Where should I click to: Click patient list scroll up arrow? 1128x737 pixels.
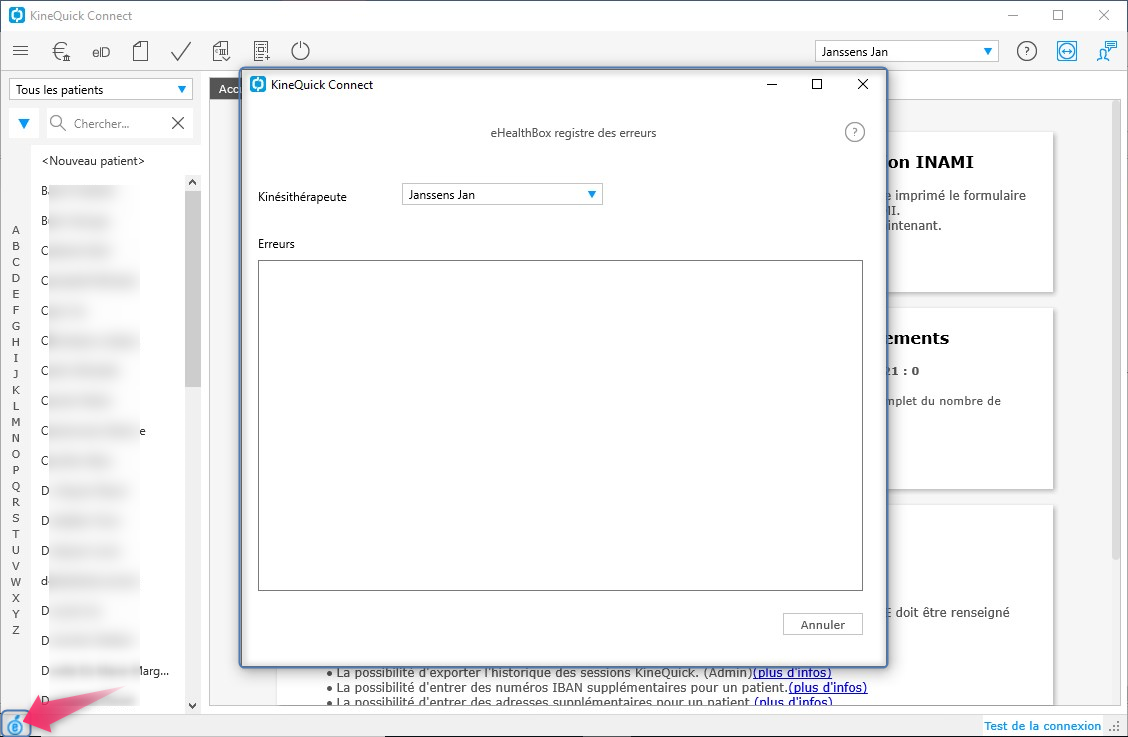192,182
